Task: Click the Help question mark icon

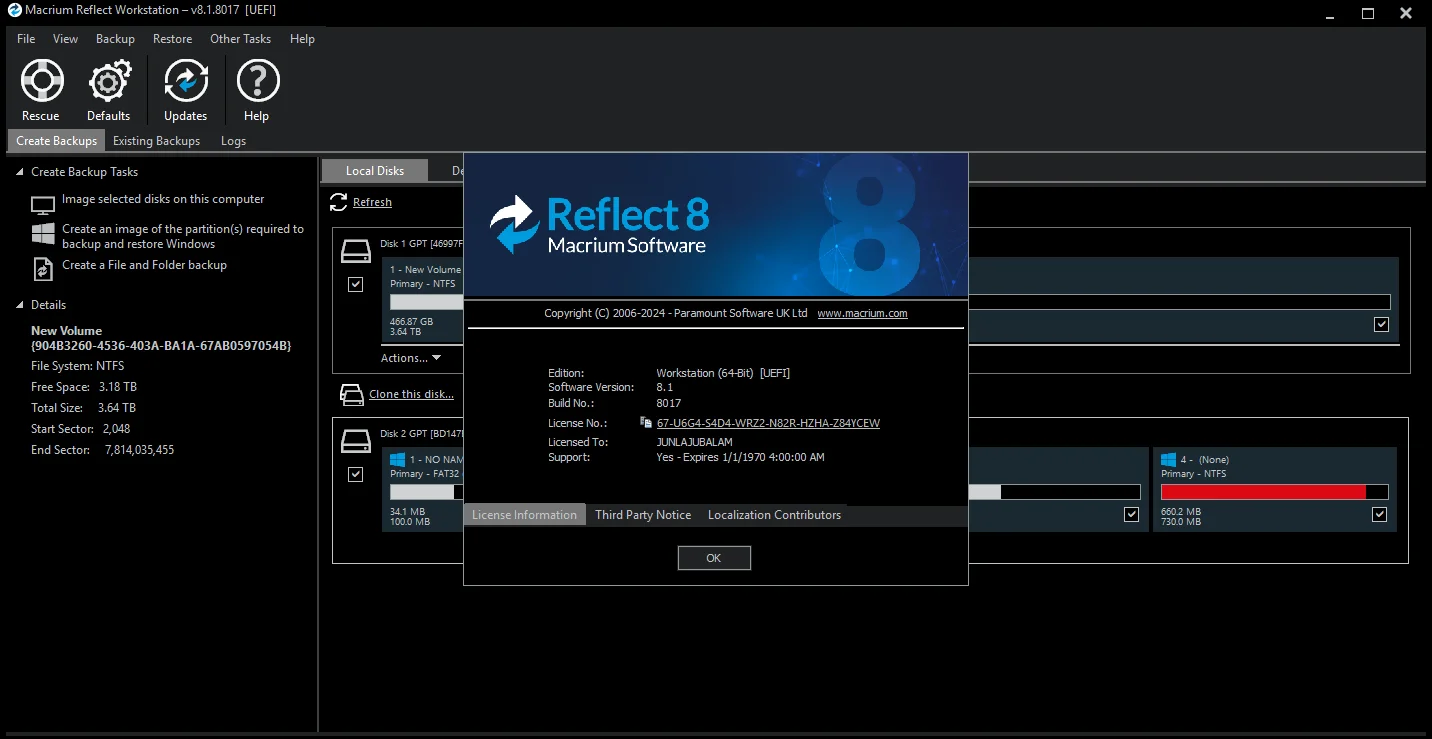Action: pyautogui.click(x=257, y=82)
